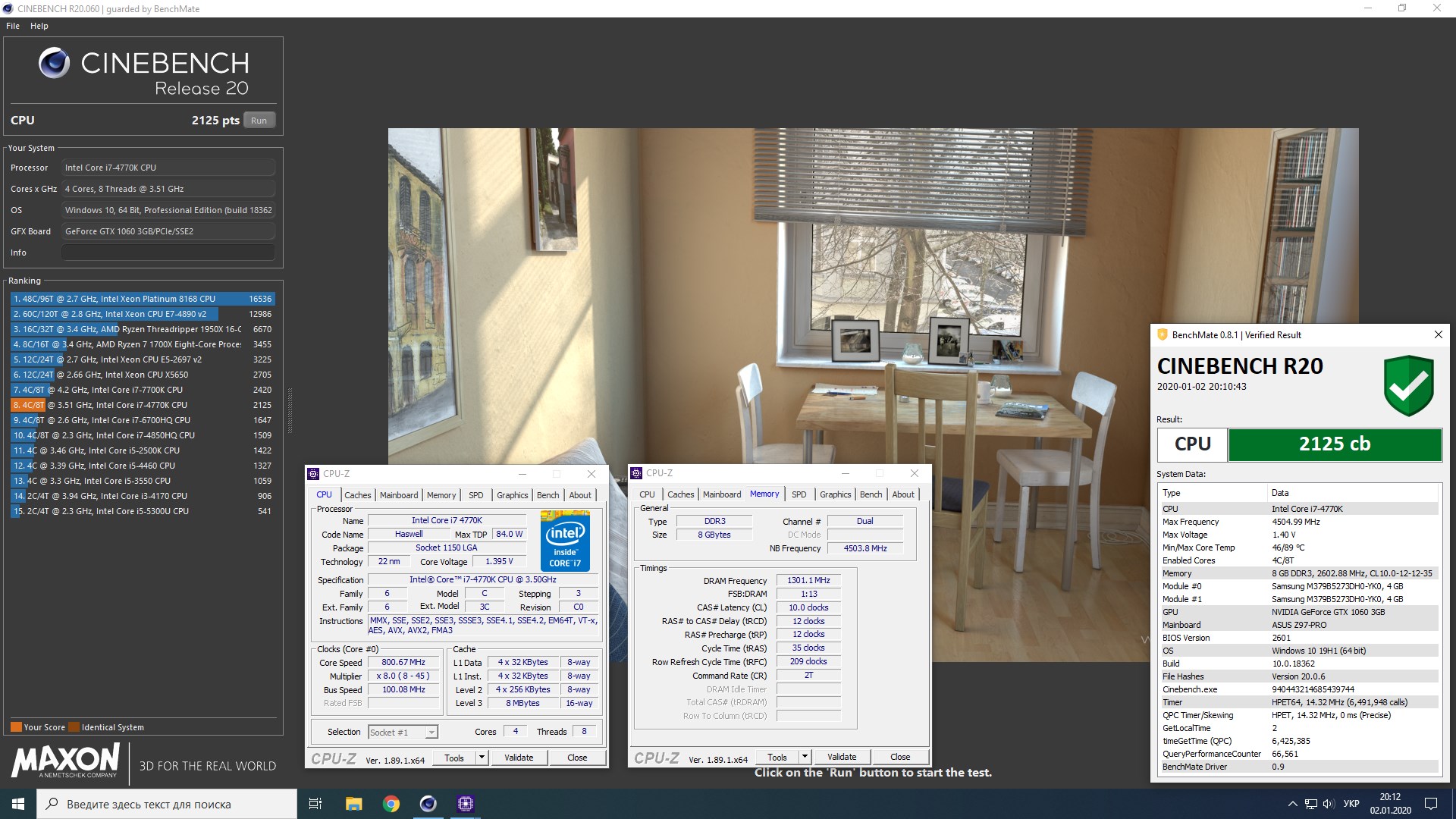This screenshot has height=819, width=1456.
Task: Open Task View from the taskbar
Action: click(x=315, y=804)
